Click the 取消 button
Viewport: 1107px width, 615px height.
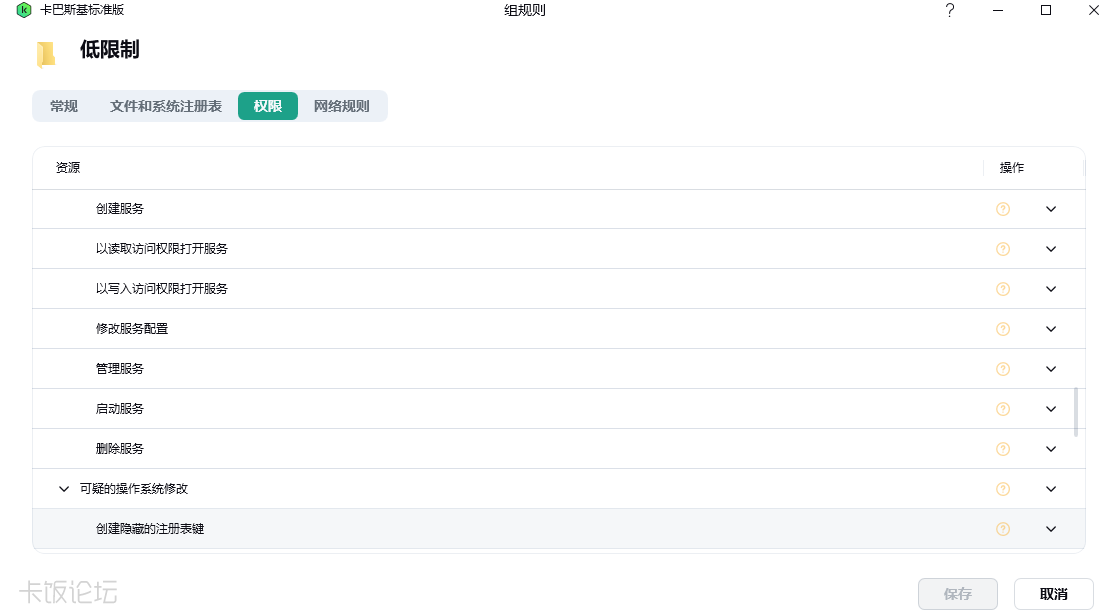point(1053,594)
